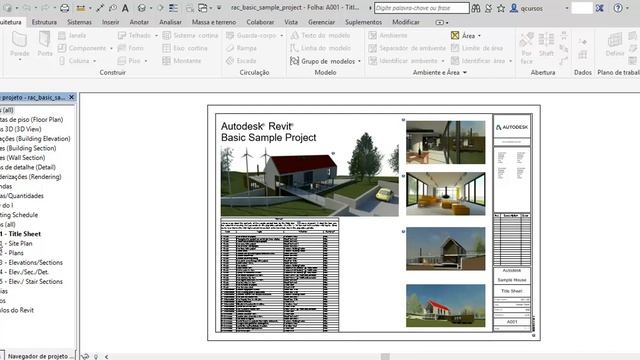Click the Área tool icon
This screenshot has width=640, height=360.
(x=455, y=36)
